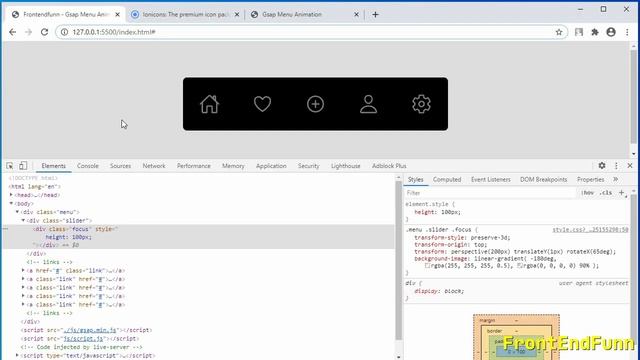Viewport: 640px width, 360px height.
Task: Click the reading list icon beside extensions
Action: (579, 32)
